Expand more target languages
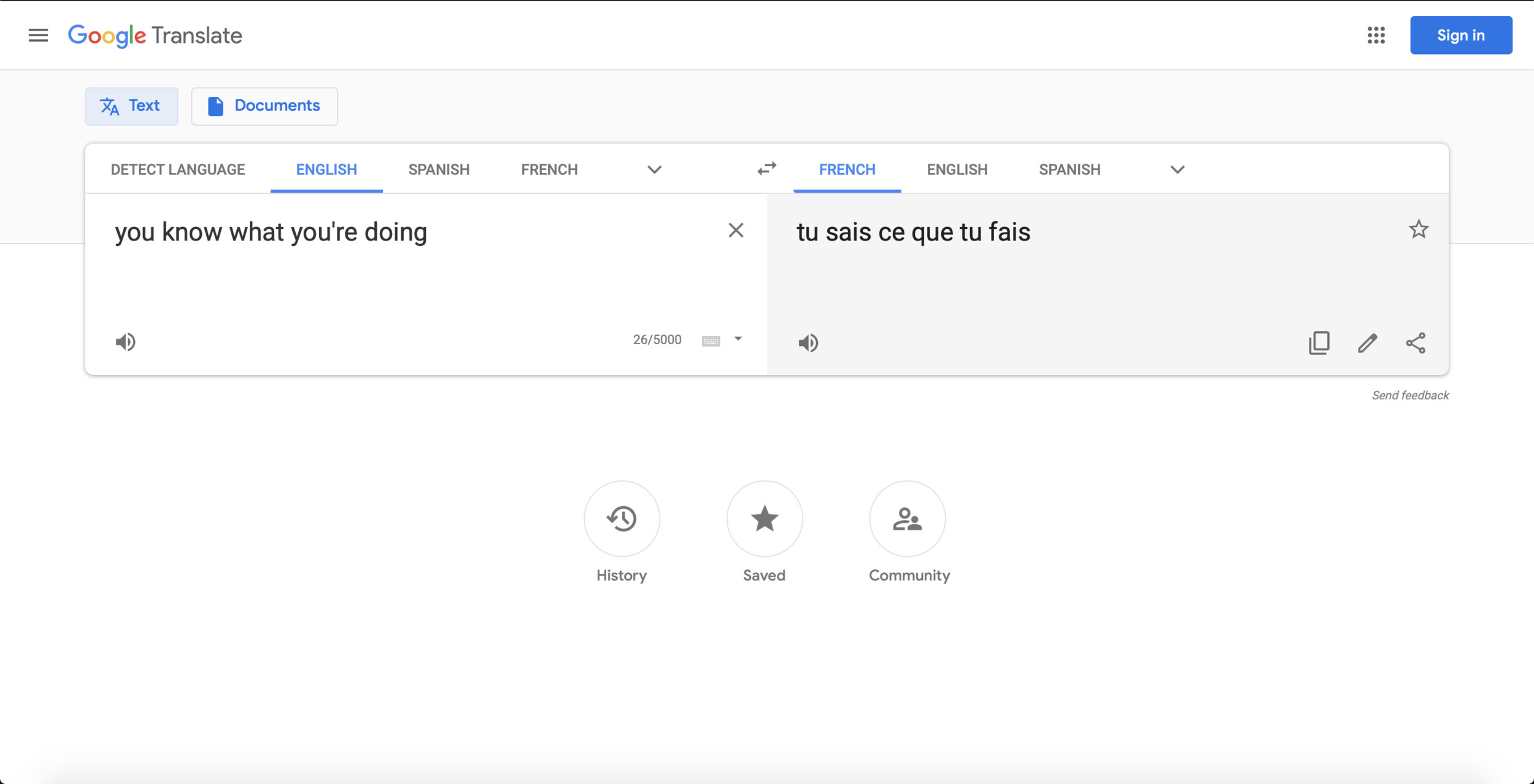The height and width of the screenshot is (784, 1534). [x=1177, y=169]
